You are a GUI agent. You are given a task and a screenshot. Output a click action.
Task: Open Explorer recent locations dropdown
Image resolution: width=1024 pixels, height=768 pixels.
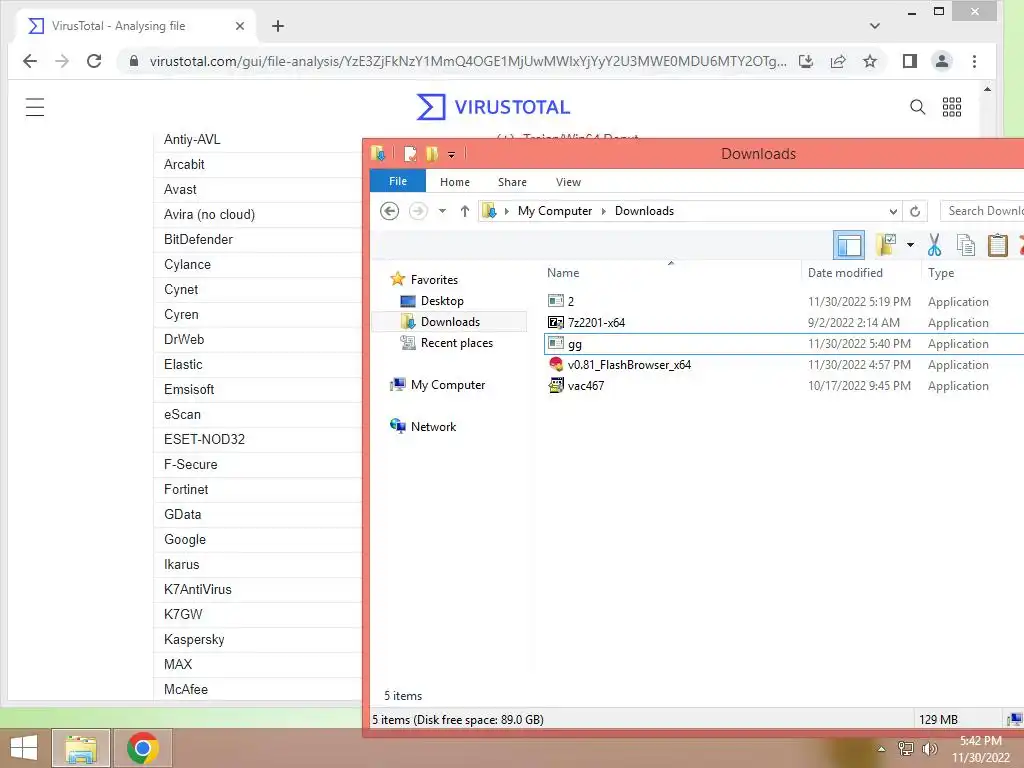pos(442,211)
